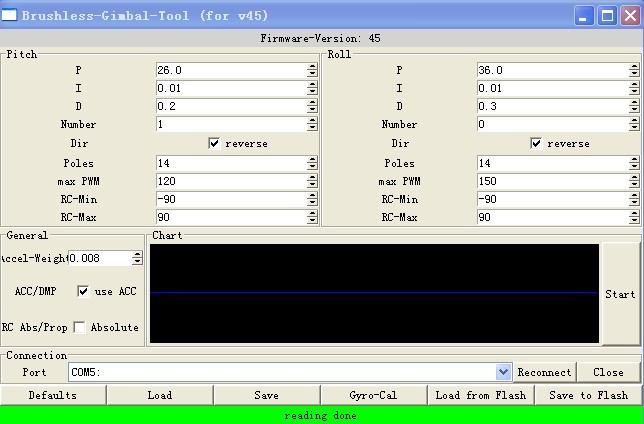Click the window title bar icon
This screenshot has width=644, height=424.
coord(9,15)
